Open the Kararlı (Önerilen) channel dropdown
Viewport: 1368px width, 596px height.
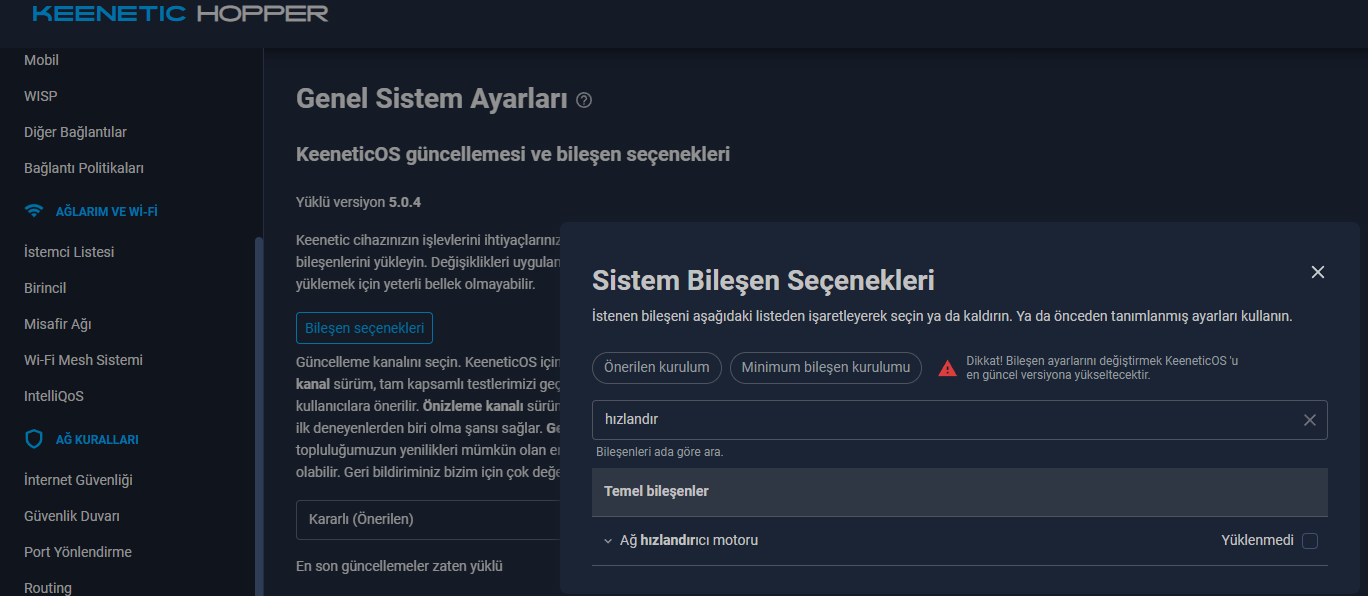[x=428, y=520]
